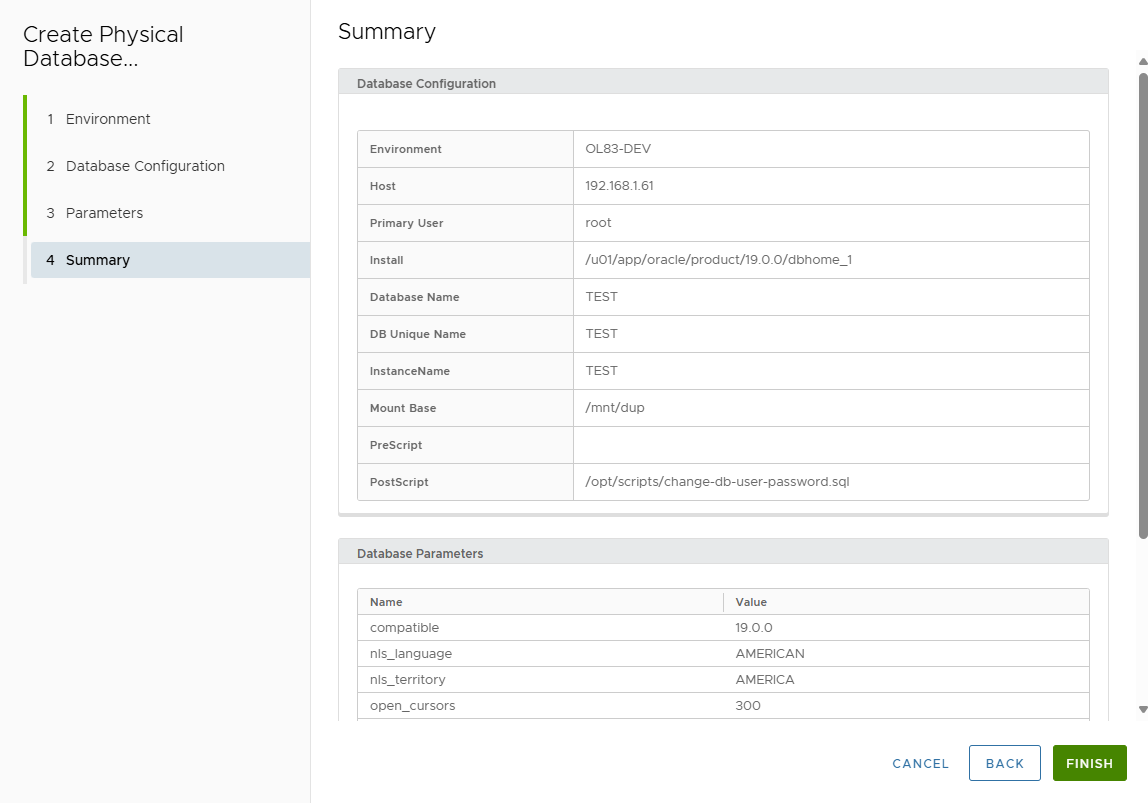Select the Summary step in the sidebar
The width and height of the screenshot is (1148, 803).
(x=98, y=260)
